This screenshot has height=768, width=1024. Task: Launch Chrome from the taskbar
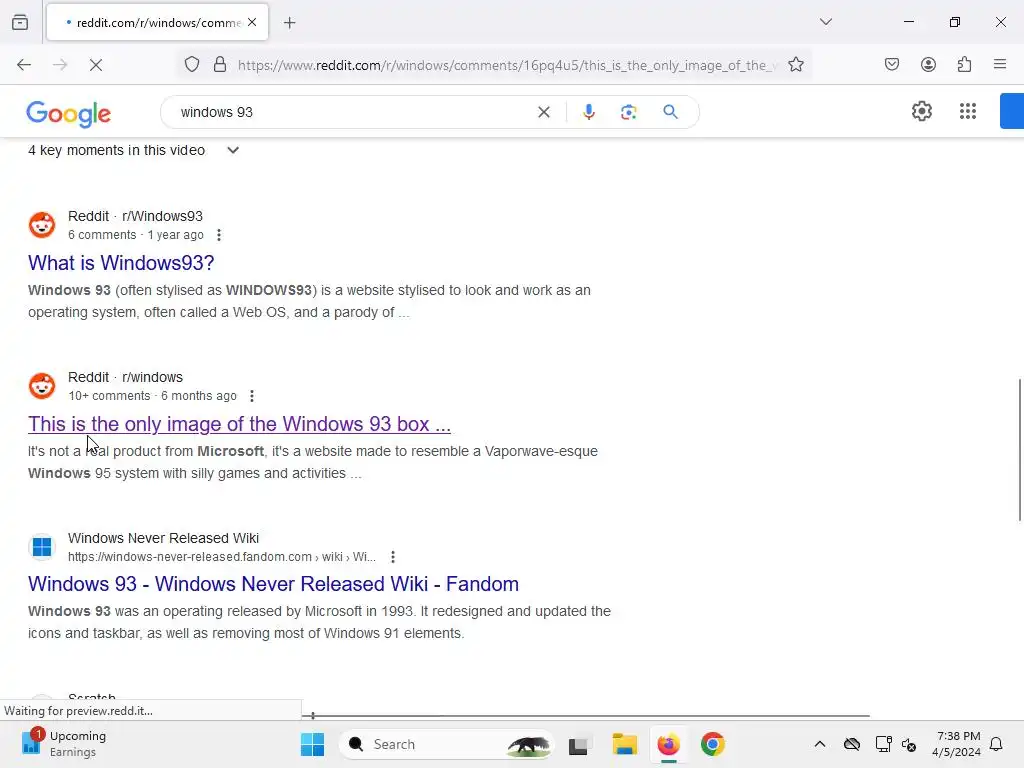coord(712,744)
